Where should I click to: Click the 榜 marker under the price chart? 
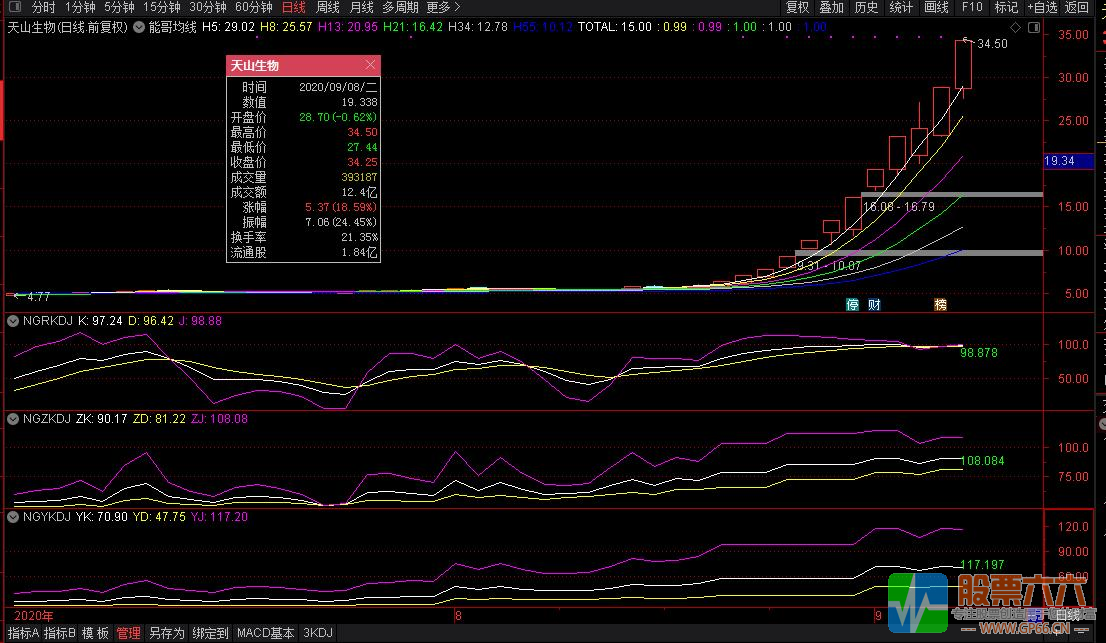[940, 305]
